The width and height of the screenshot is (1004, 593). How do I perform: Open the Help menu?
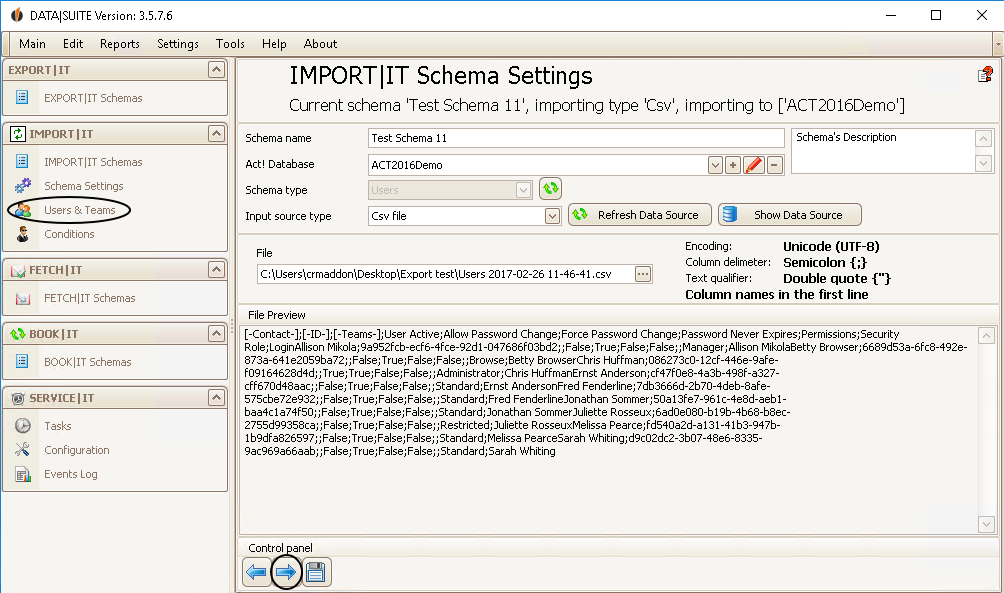tap(274, 44)
